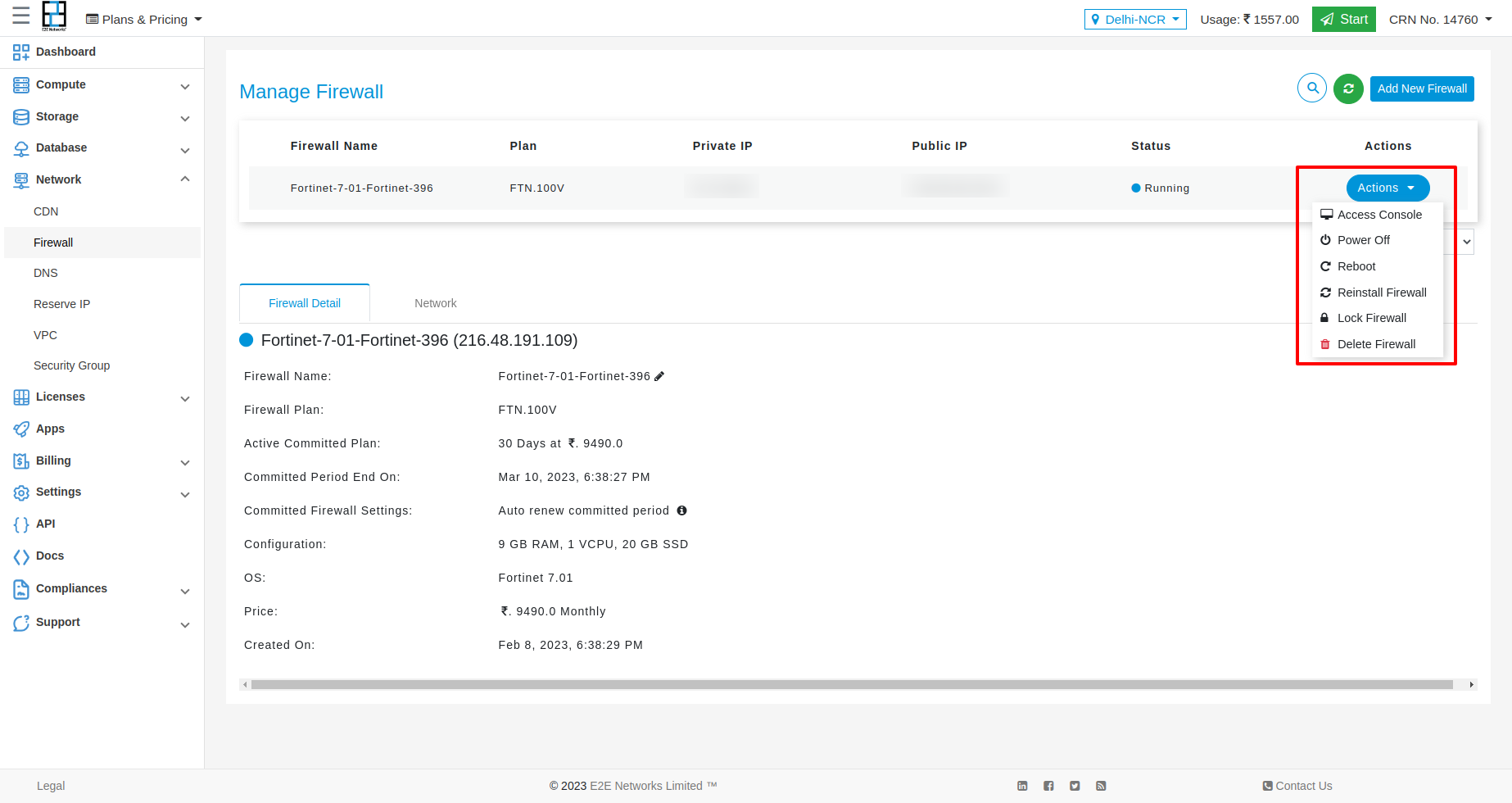1512x803 pixels.
Task: Click the Storage icon in sidebar
Action: [21, 116]
